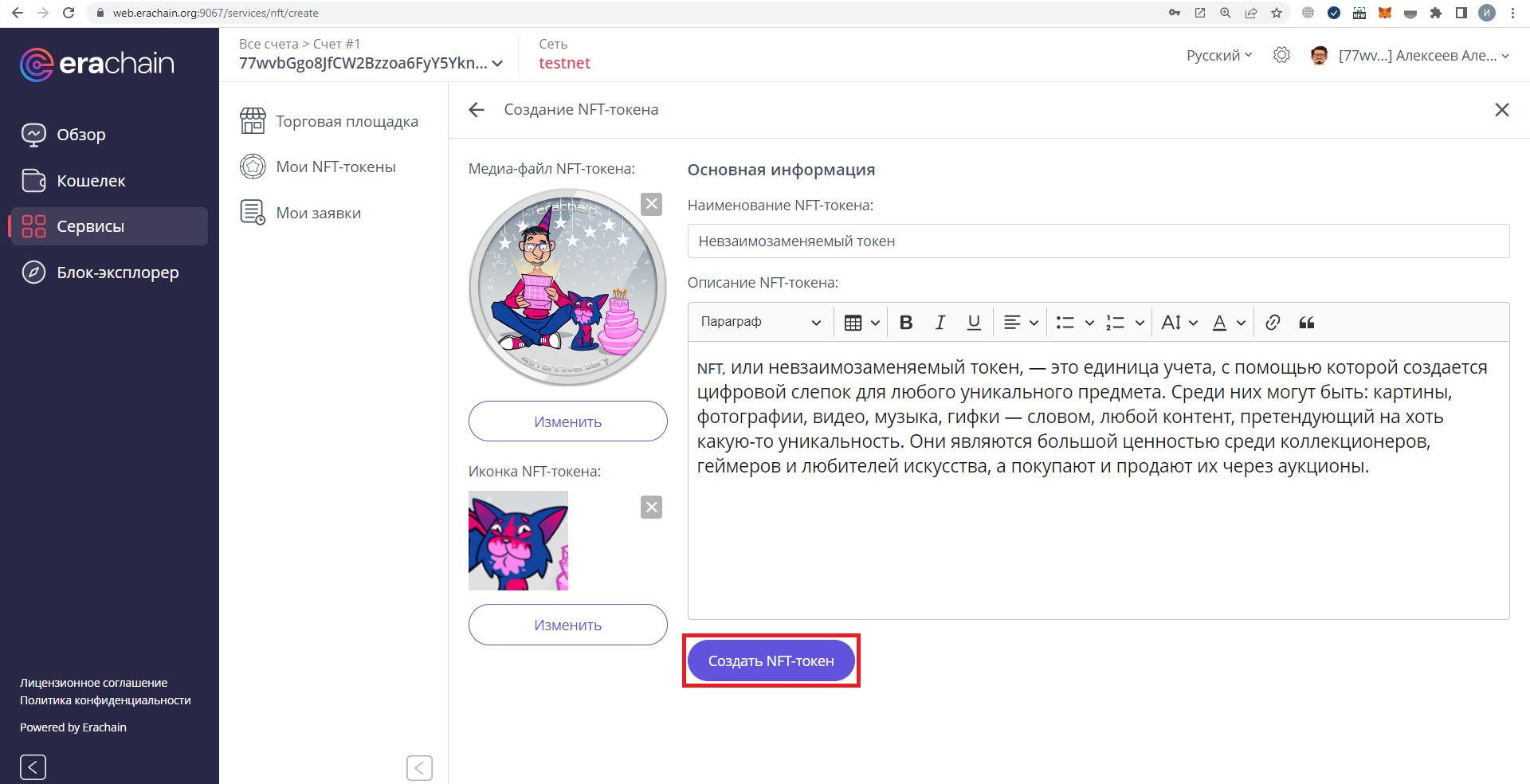This screenshot has width=1530, height=784.
Task: Insert a block quote in the editor
Action: pyautogui.click(x=1307, y=322)
